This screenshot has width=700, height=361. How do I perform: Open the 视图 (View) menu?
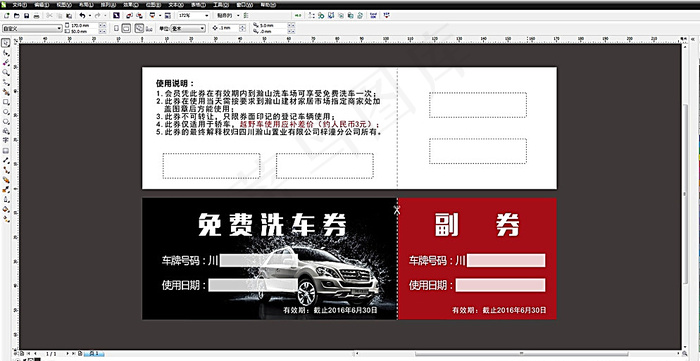[x=64, y=5]
